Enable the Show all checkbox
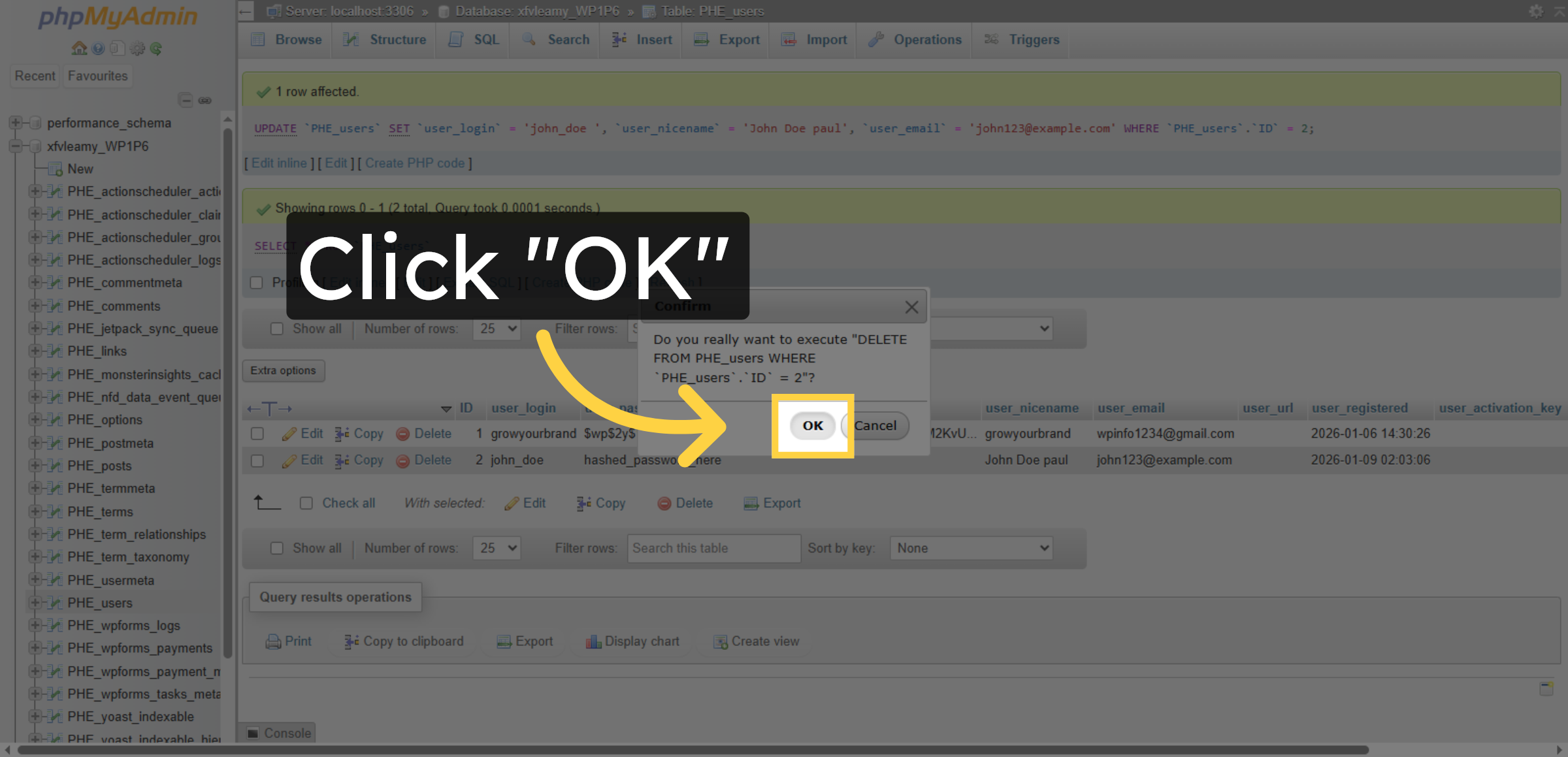1568x757 pixels. click(277, 548)
